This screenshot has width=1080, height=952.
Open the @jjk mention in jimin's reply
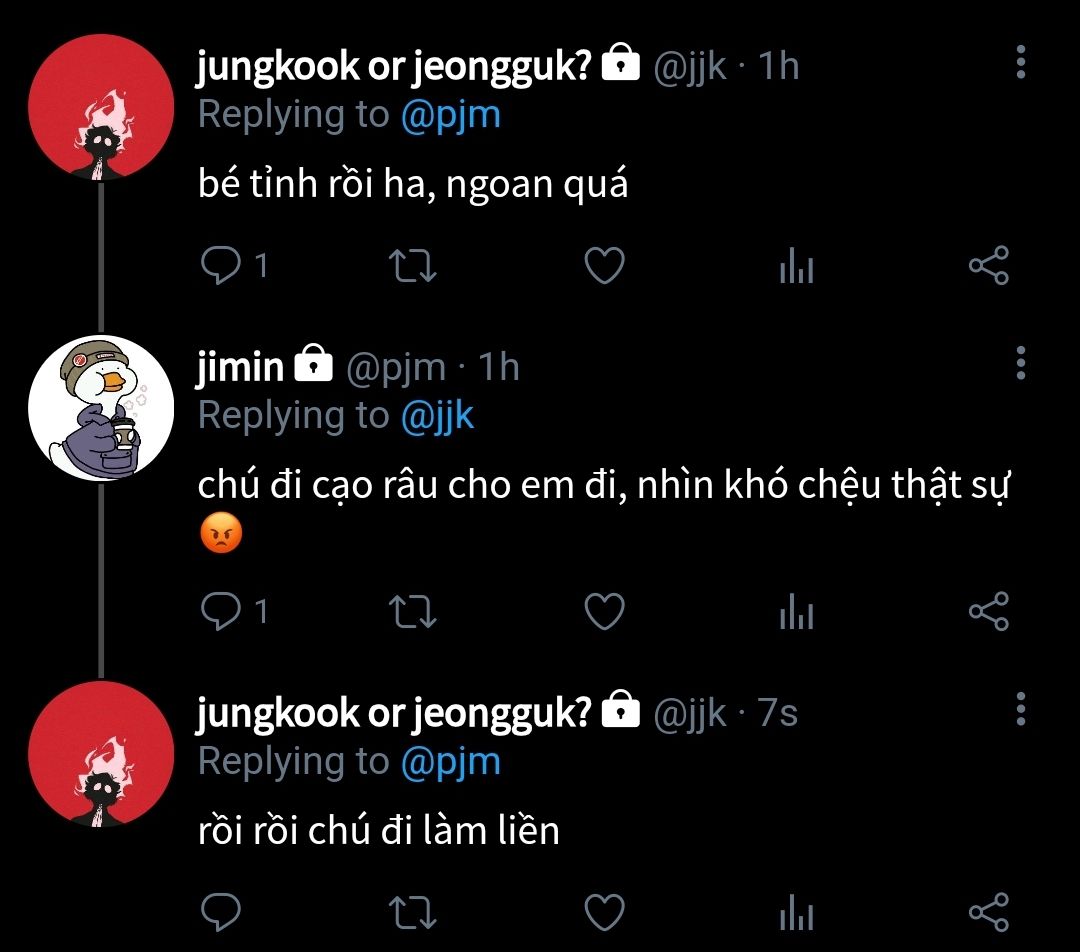click(437, 415)
